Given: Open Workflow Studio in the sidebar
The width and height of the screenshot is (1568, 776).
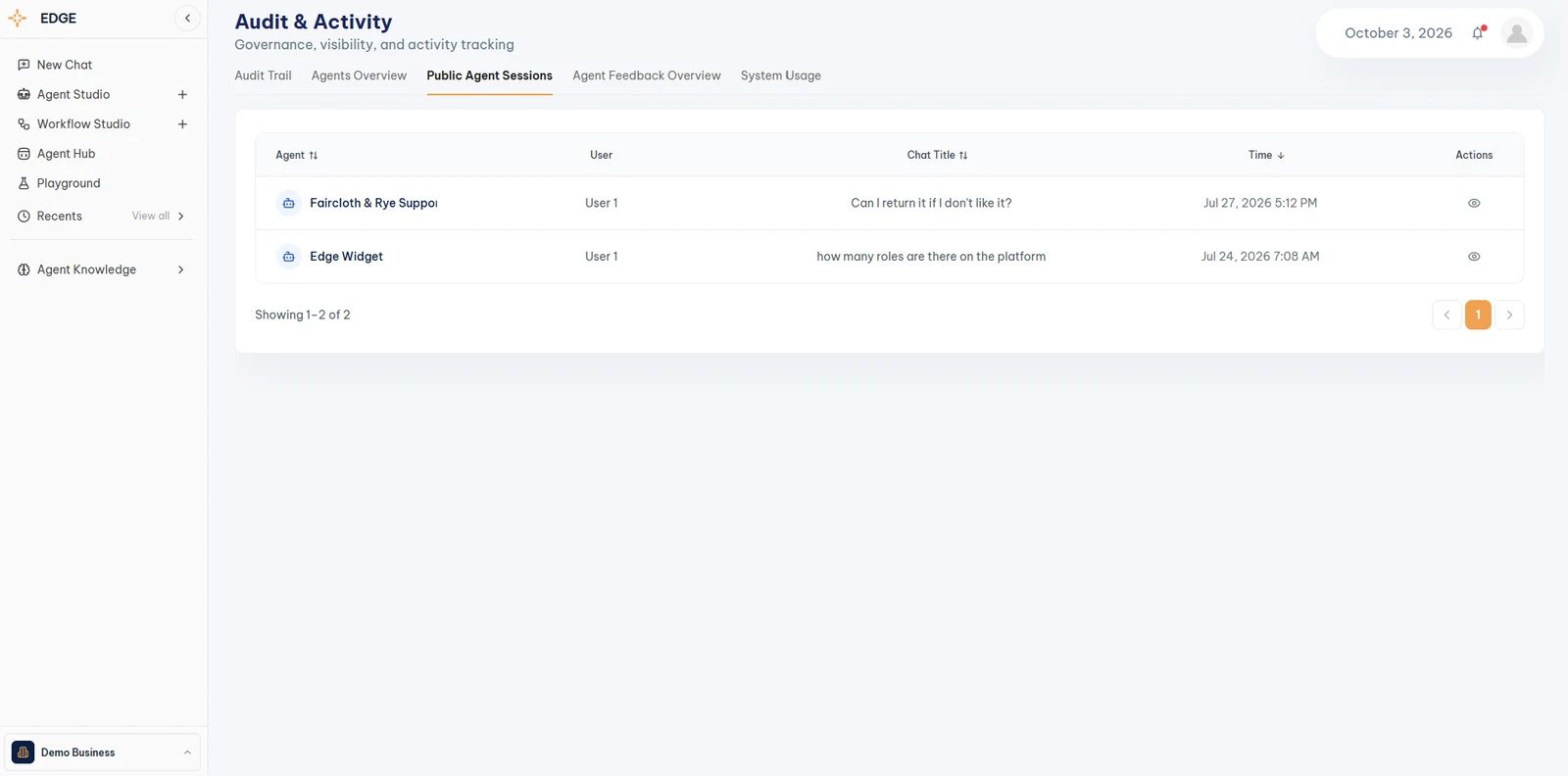Looking at the screenshot, I should tap(83, 124).
